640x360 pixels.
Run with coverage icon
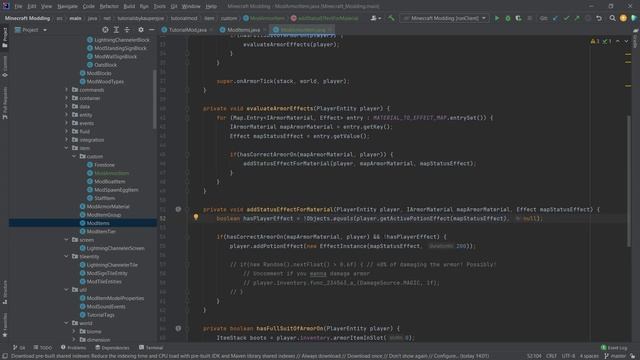tap(518, 18)
